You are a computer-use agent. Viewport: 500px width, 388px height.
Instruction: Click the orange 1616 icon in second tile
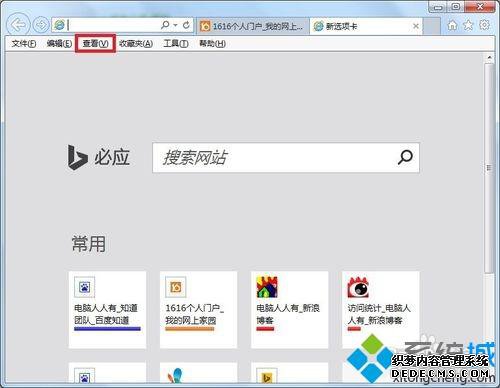[x=176, y=287]
